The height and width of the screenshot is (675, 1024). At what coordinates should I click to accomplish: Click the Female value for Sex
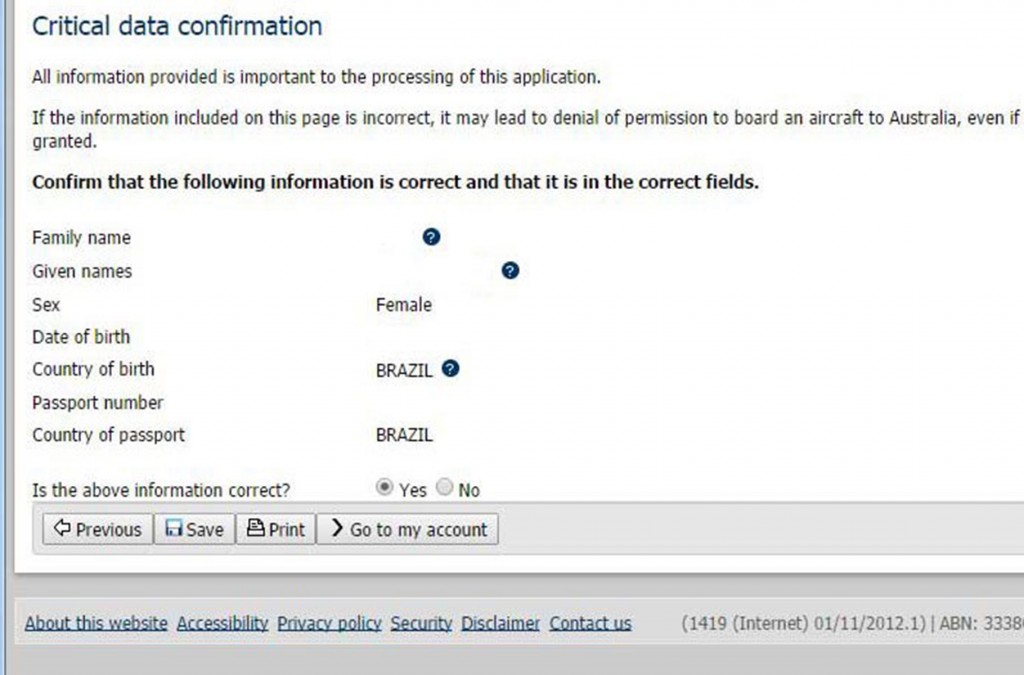[x=403, y=305]
